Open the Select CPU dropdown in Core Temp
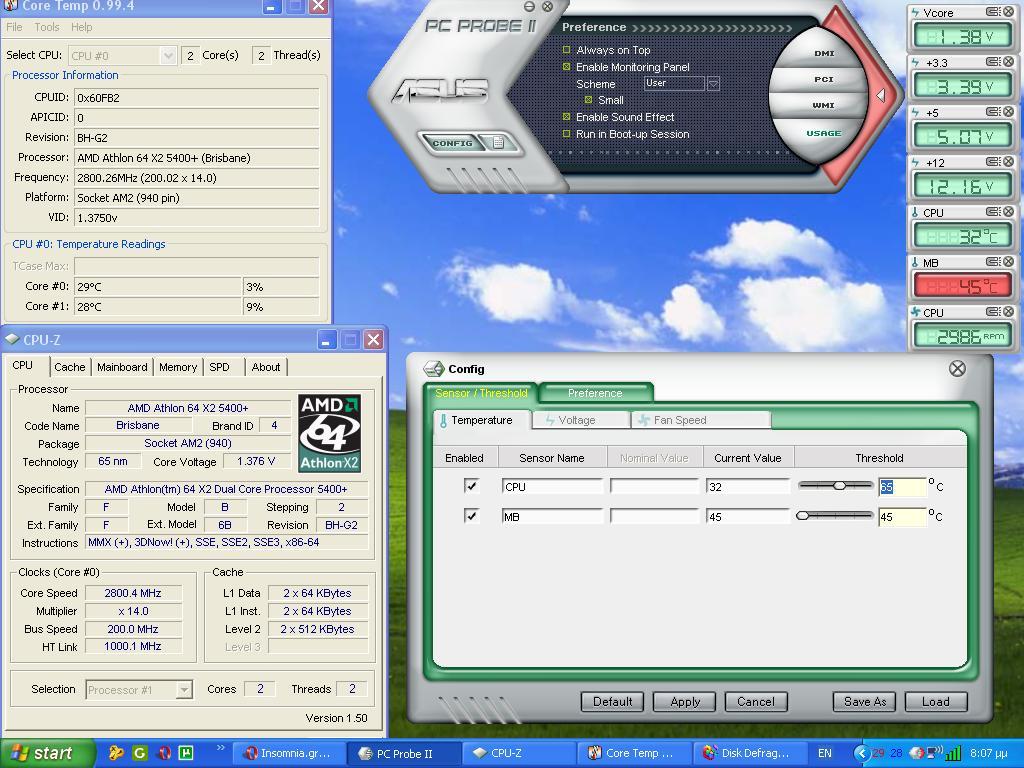The height and width of the screenshot is (768, 1024). [x=168, y=56]
